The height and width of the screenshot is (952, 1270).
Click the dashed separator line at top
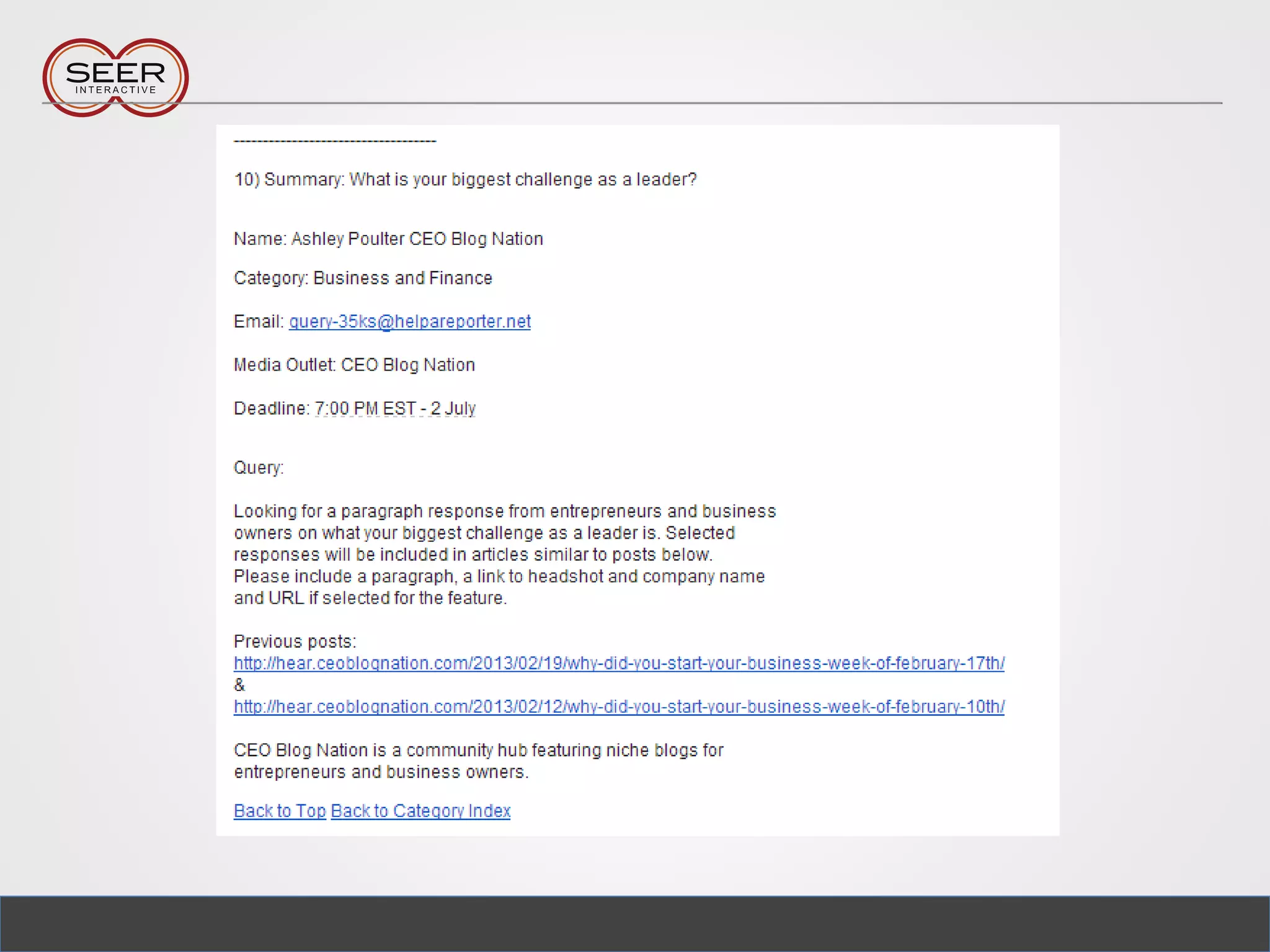click(335, 142)
